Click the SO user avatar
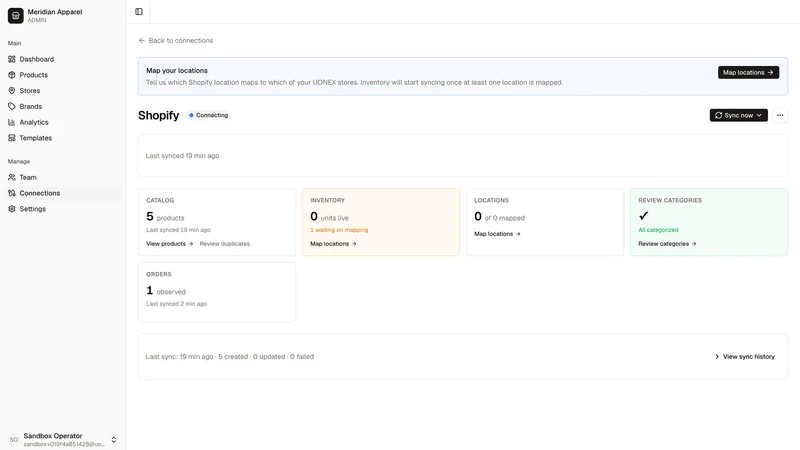Viewport: 800px width, 450px height. (14, 439)
